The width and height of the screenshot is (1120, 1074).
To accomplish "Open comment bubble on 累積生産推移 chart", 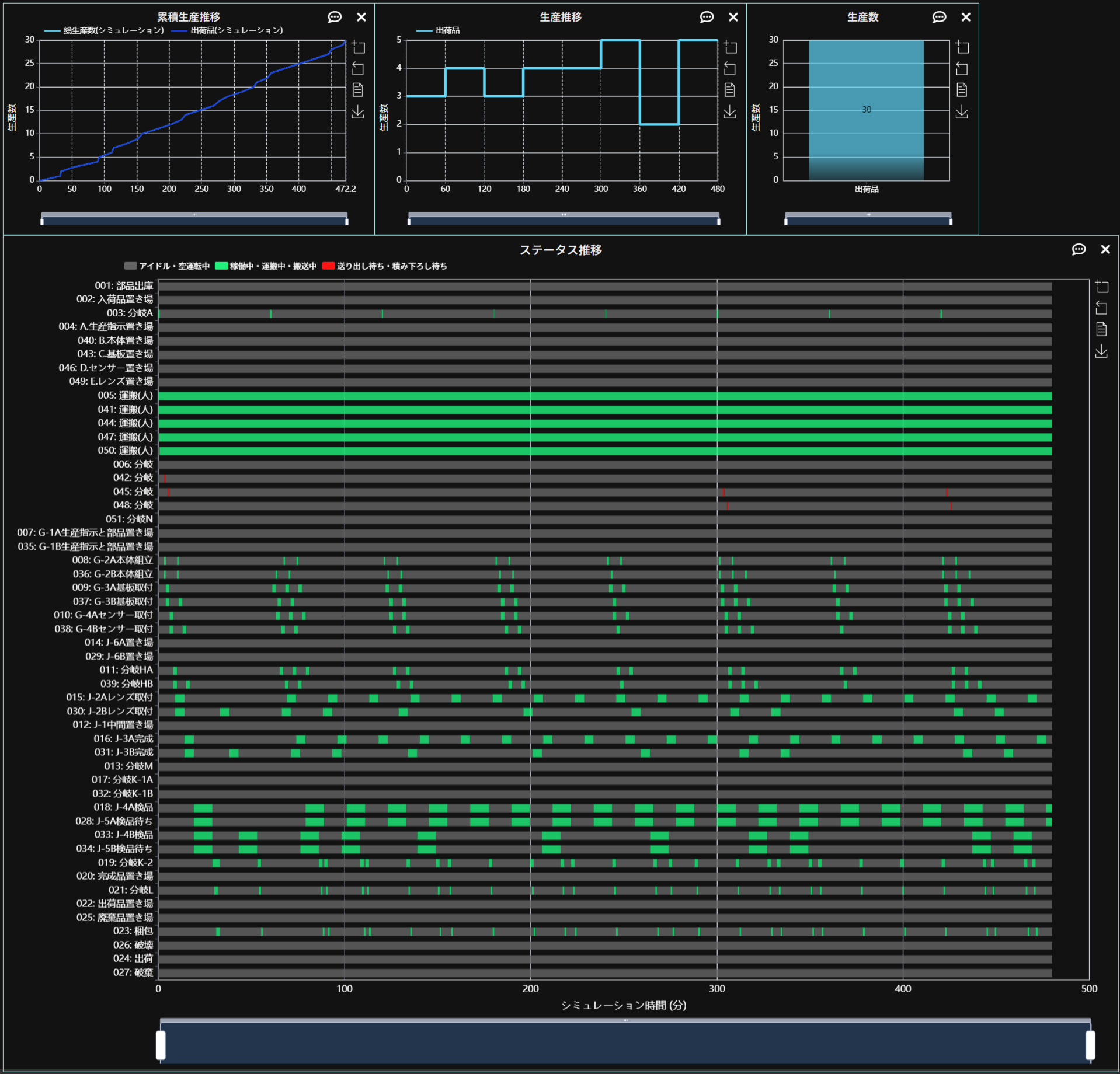I will pyautogui.click(x=335, y=17).
